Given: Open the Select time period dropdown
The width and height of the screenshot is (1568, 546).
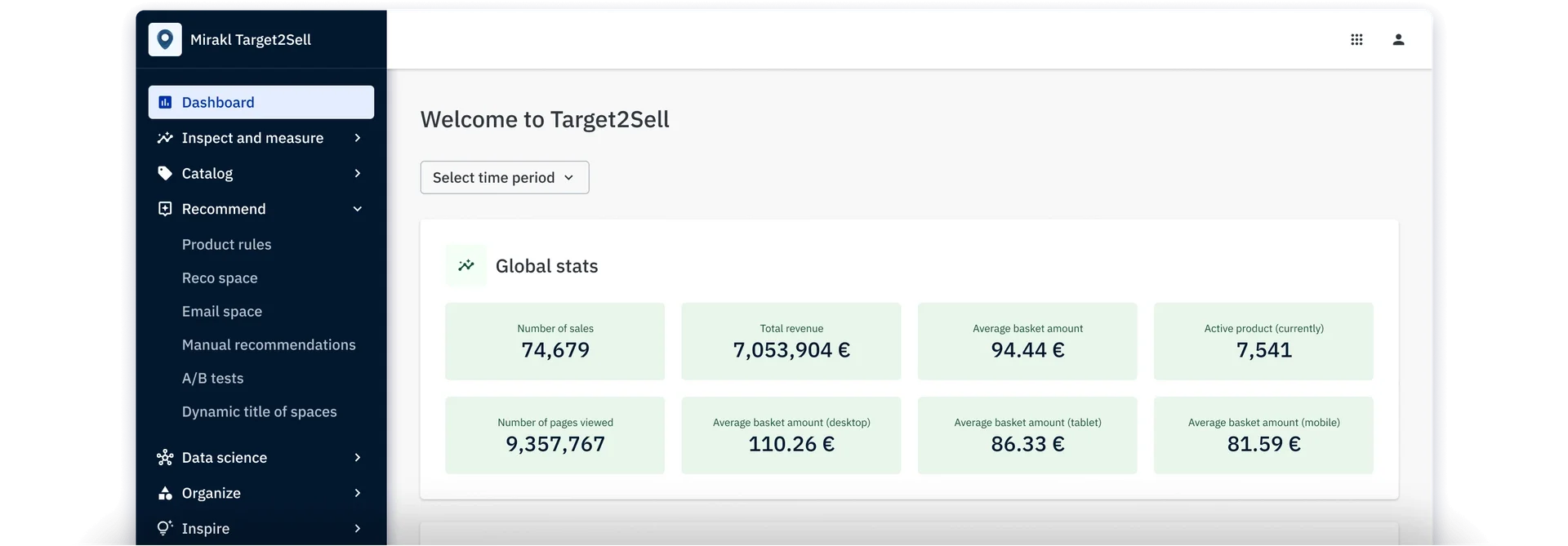Looking at the screenshot, I should pos(504,177).
